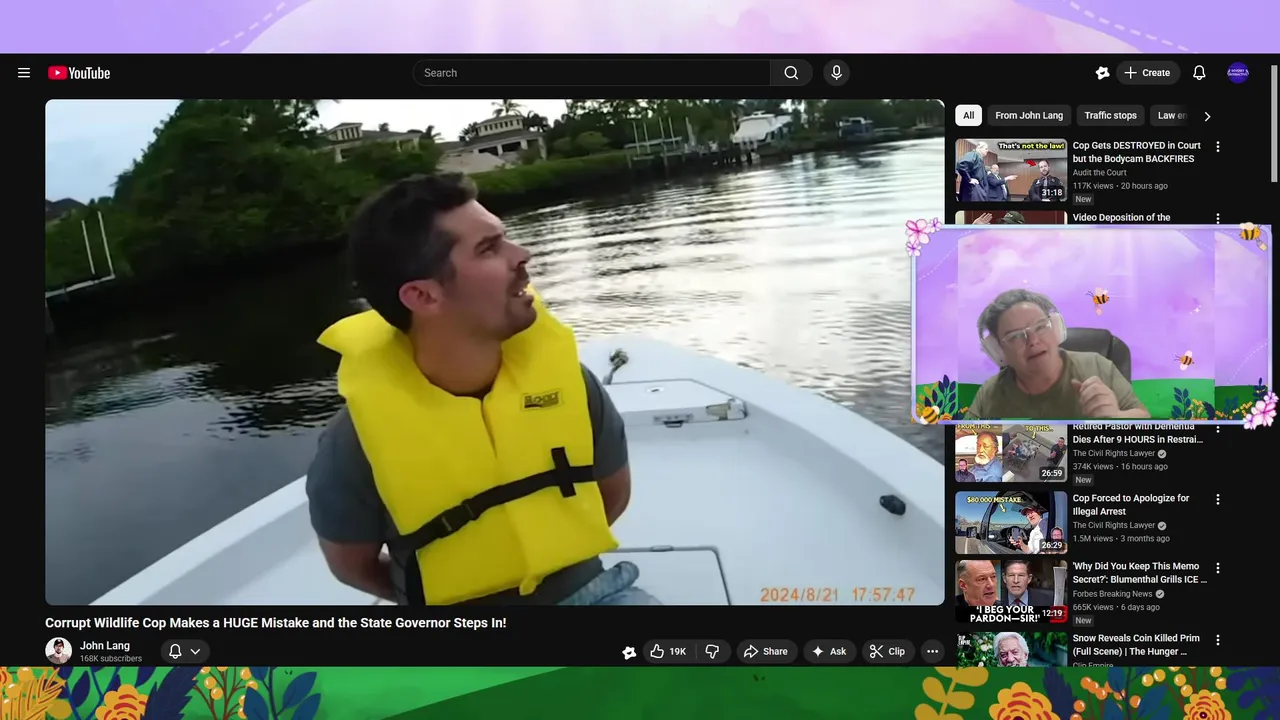This screenshot has width=1280, height=720.
Task: Open more actions ellipsis under video
Action: point(932,651)
